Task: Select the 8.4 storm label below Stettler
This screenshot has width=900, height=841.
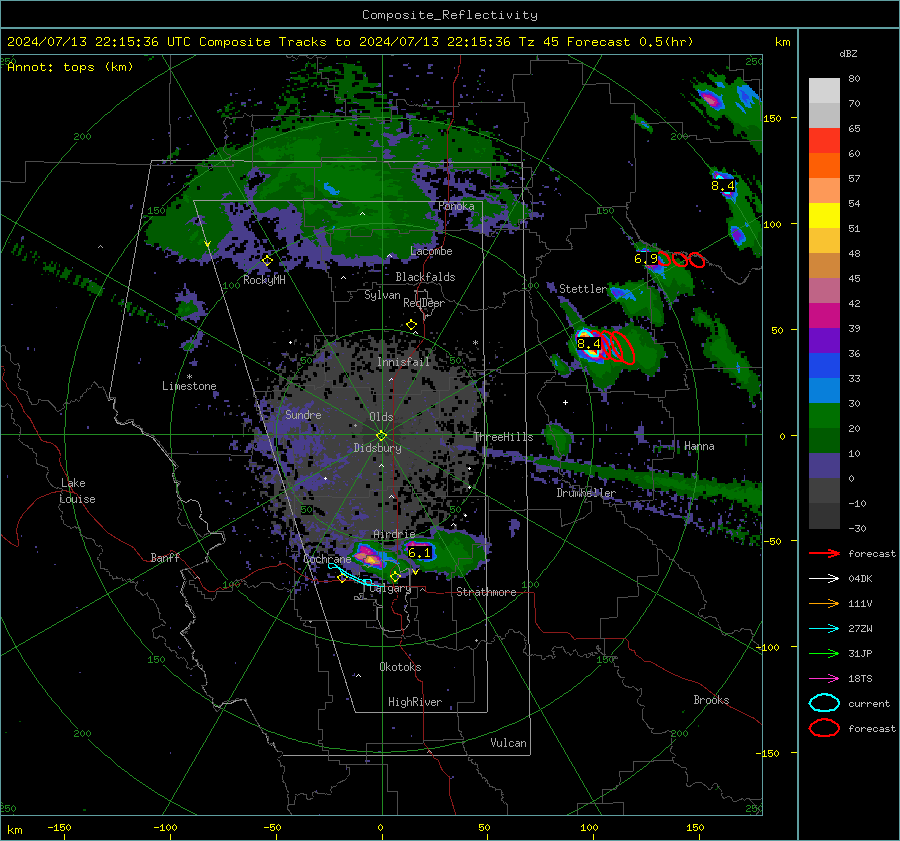Action: 588,344
